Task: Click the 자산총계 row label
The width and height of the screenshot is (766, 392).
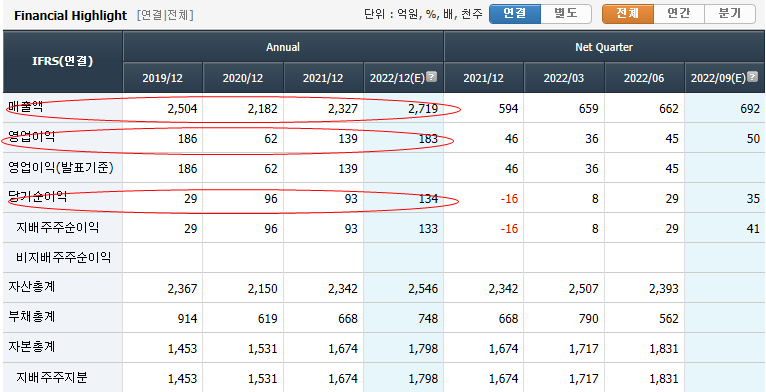Action: pos(32,287)
